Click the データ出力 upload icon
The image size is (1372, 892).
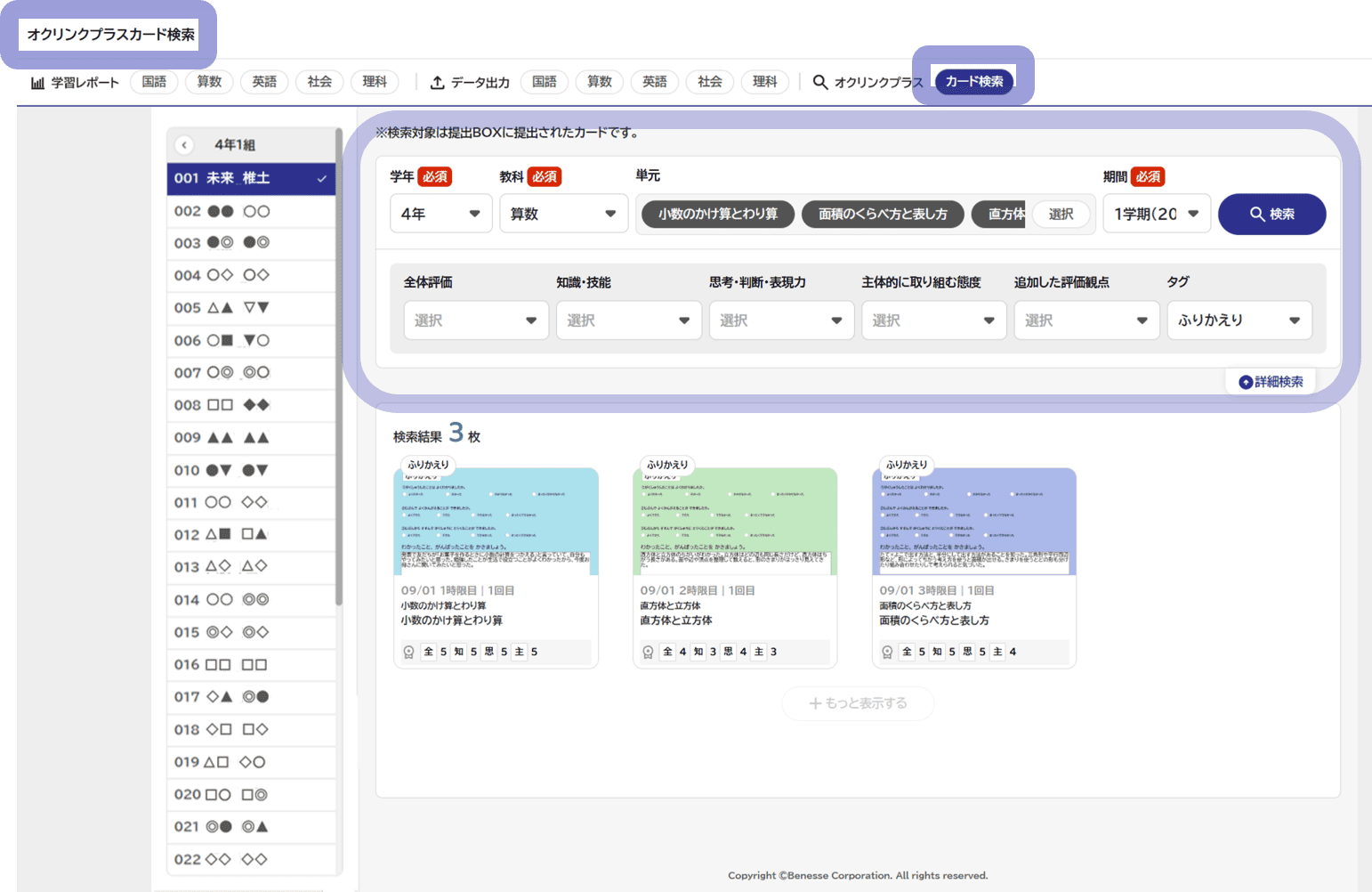(437, 83)
